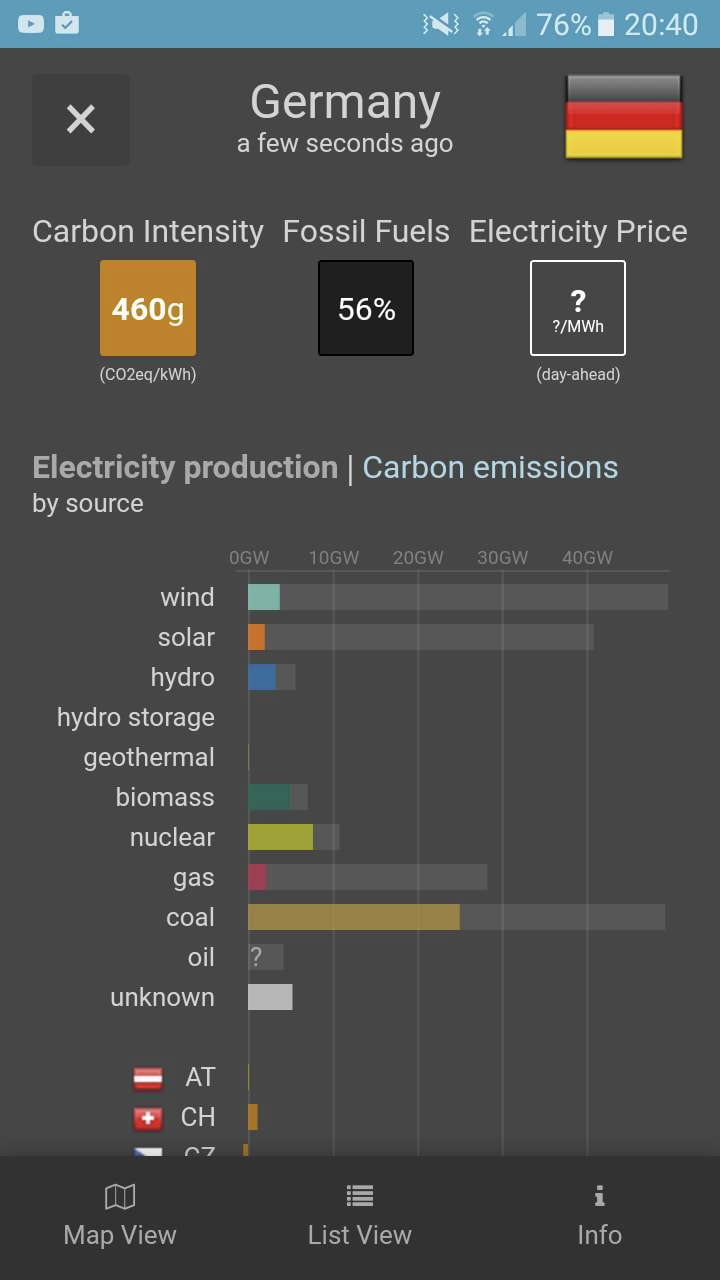Select the Switzerland flag icon
This screenshot has height=1280, width=720.
[x=148, y=1117]
